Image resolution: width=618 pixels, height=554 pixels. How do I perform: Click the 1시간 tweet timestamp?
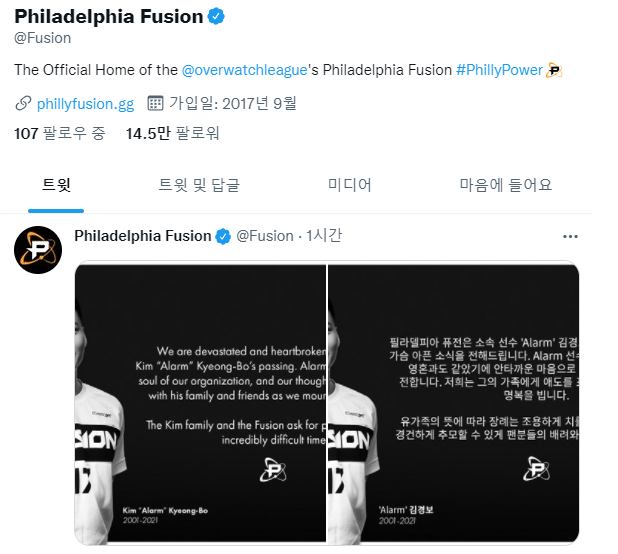pyautogui.click(x=324, y=236)
